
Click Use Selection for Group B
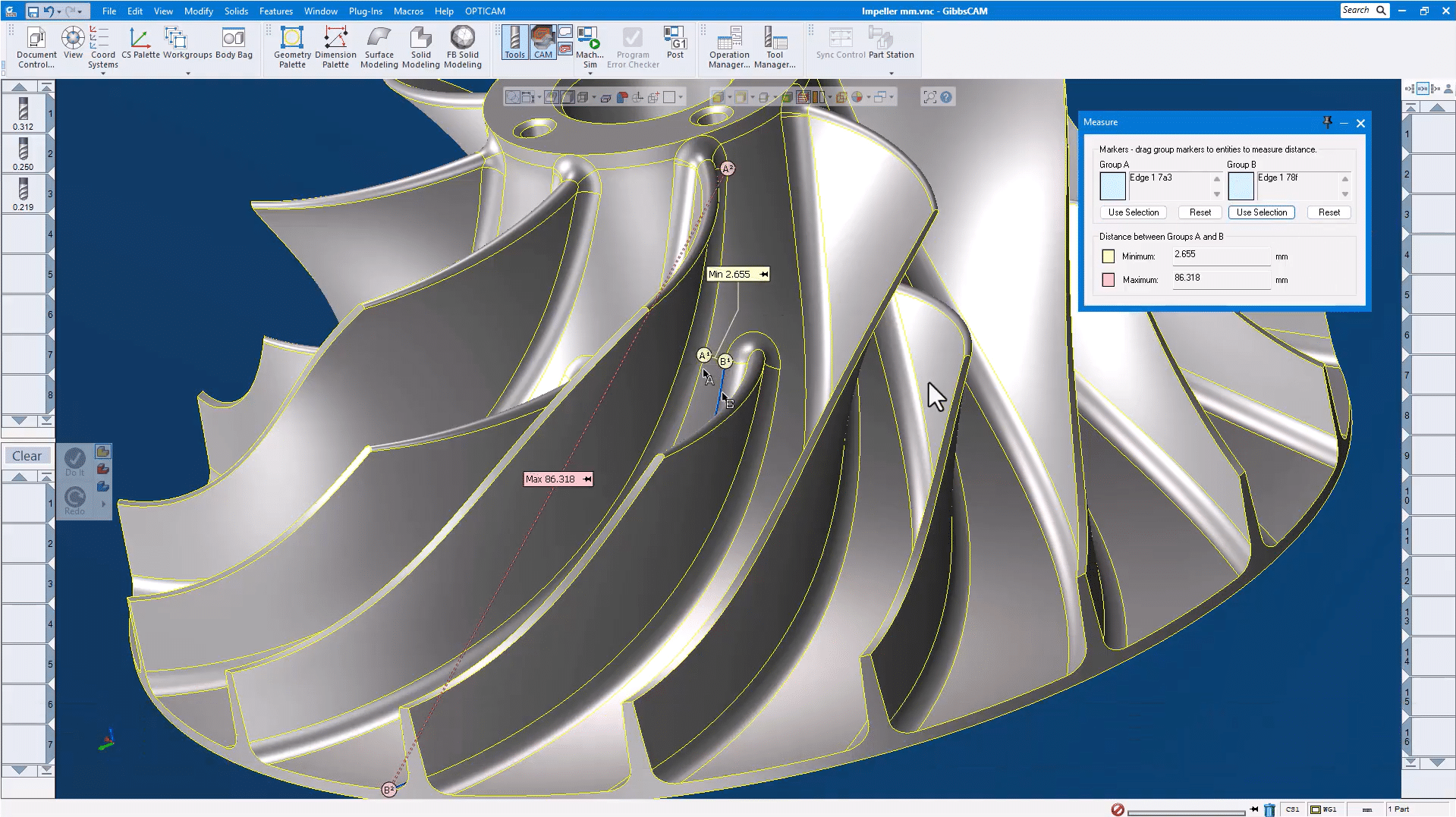tap(1261, 212)
